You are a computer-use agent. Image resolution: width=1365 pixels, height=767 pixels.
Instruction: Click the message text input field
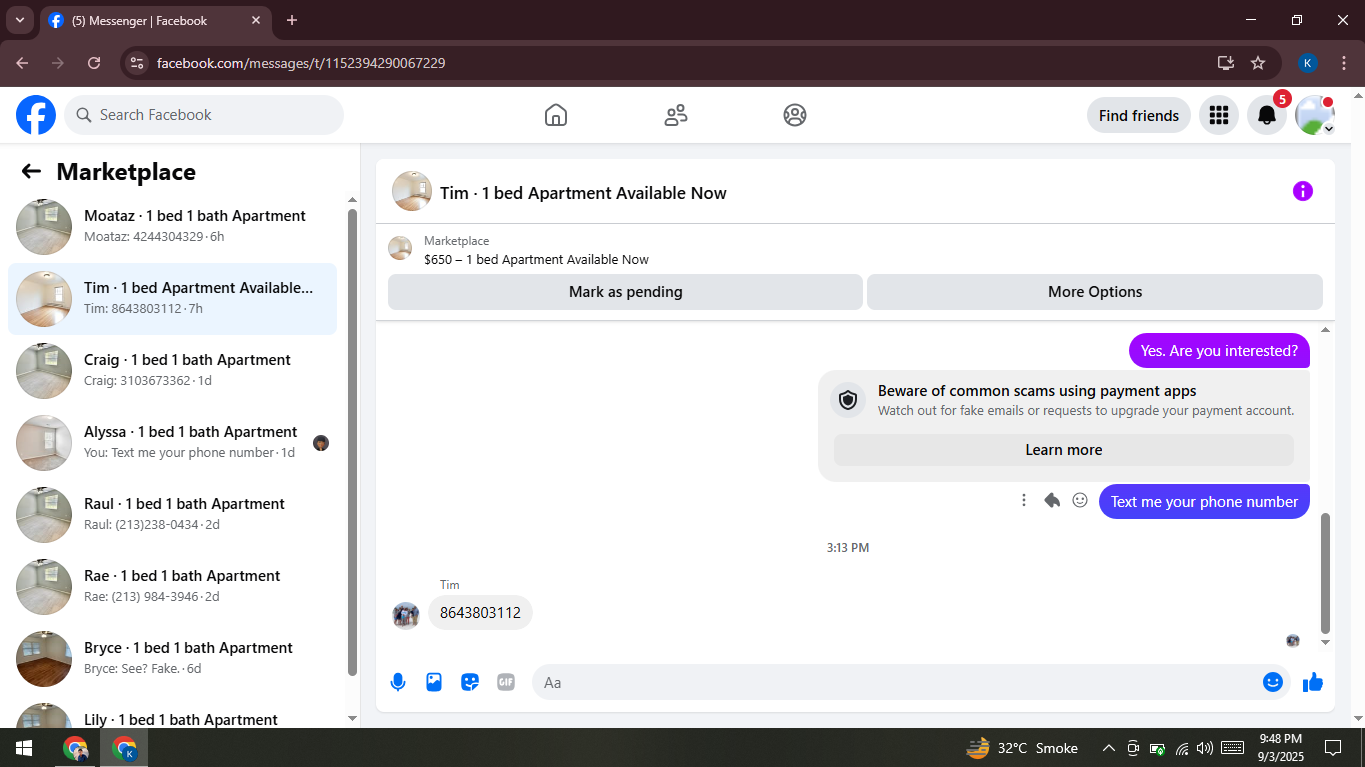tap(912, 682)
